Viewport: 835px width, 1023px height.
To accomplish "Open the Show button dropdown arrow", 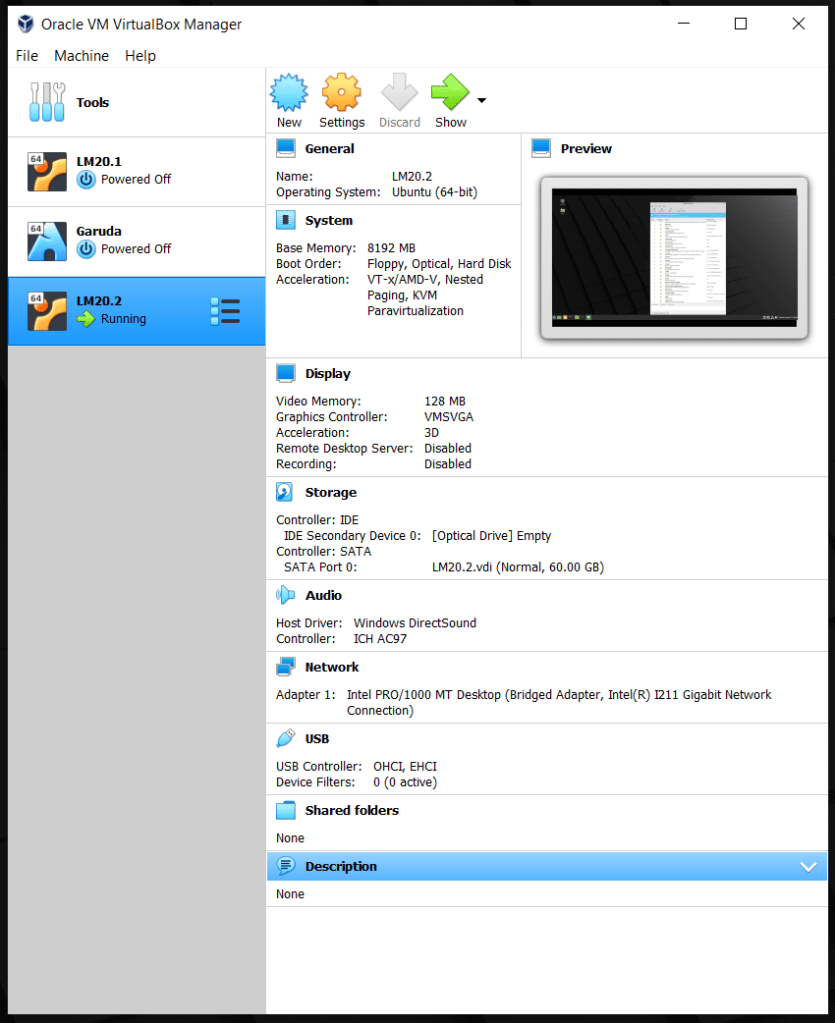I will pyautogui.click(x=482, y=100).
